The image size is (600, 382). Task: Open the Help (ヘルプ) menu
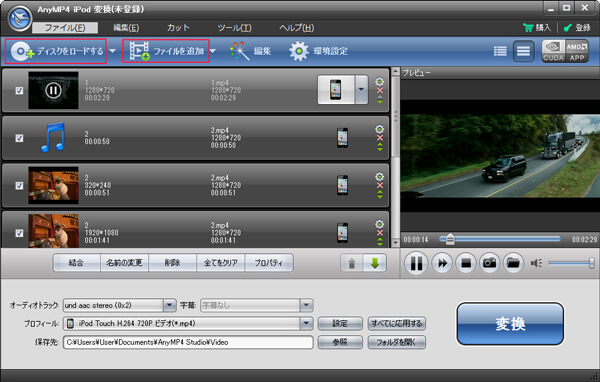(297, 28)
